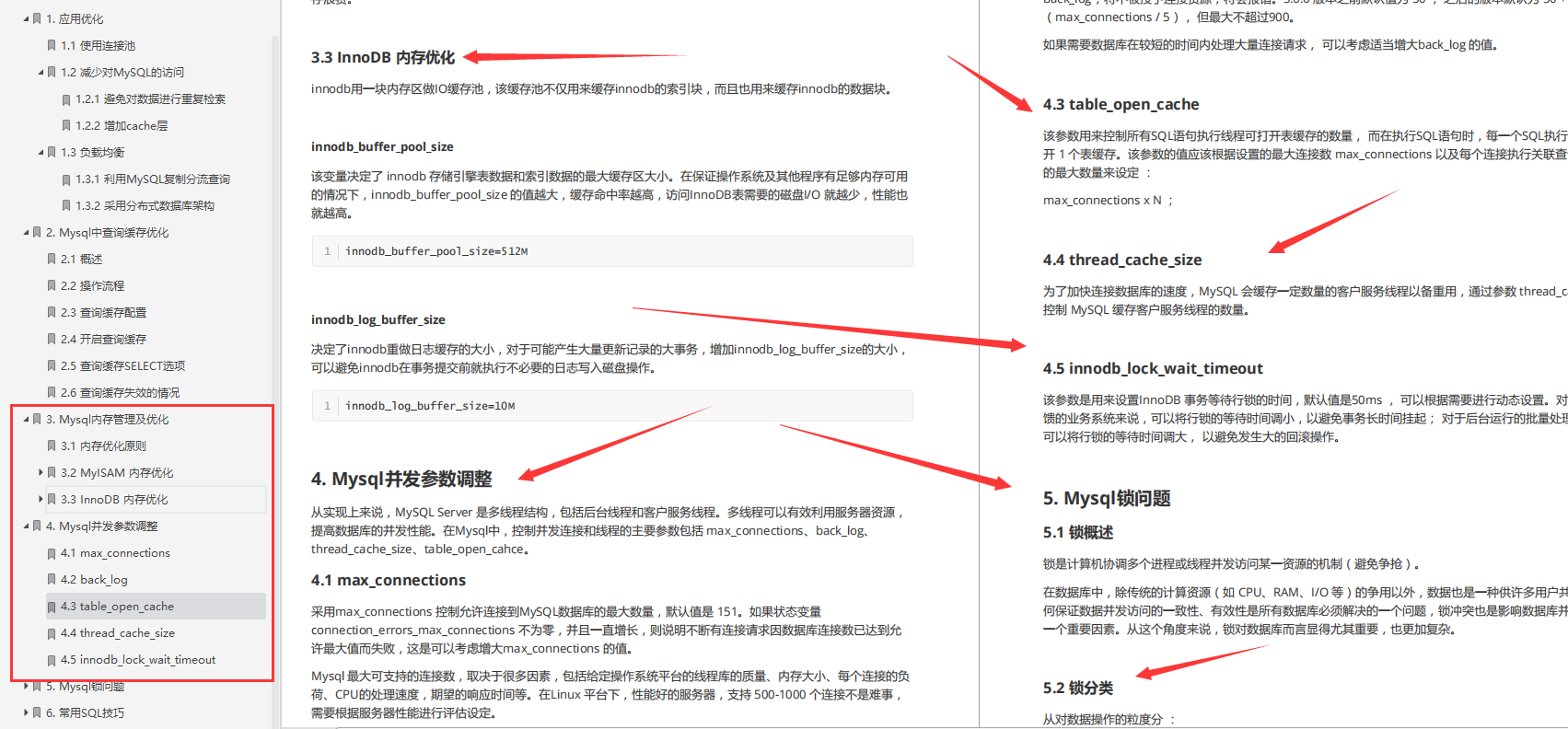The image size is (1568, 729).
Task: Click code line 'innodb_buffer_pool_size=512M'
Action: 436,250
